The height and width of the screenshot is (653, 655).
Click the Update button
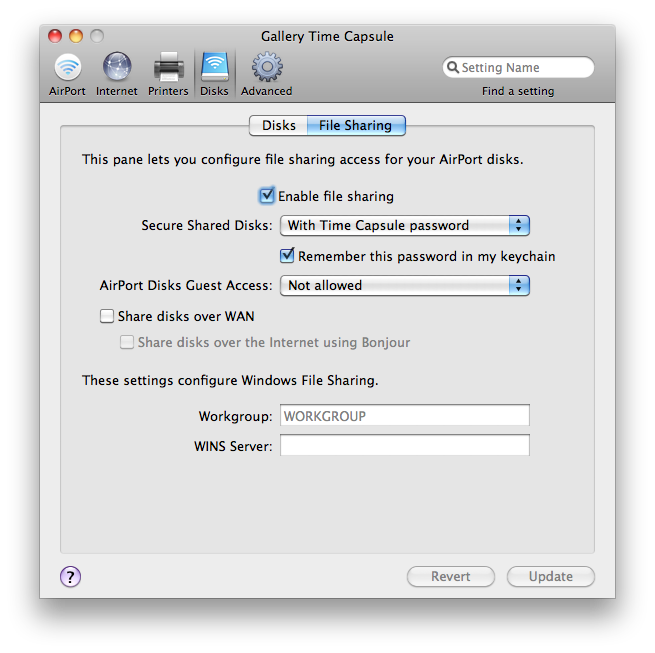(x=551, y=577)
